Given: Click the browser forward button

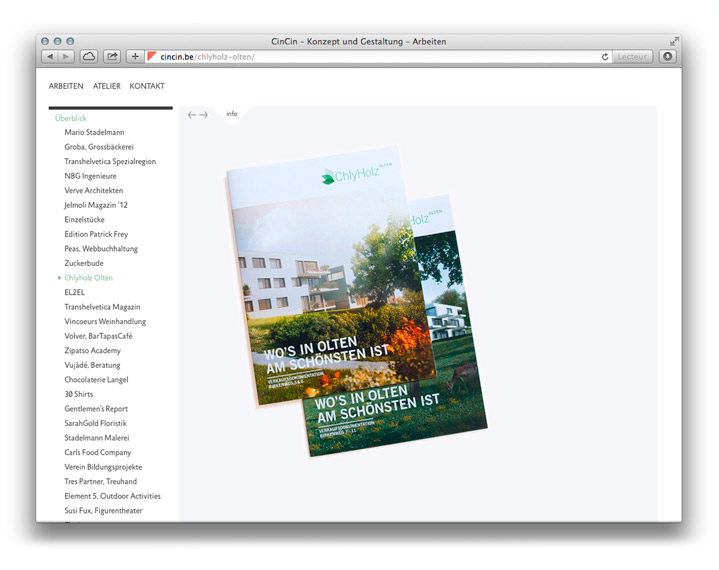Looking at the screenshot, I should click(66, 57).
